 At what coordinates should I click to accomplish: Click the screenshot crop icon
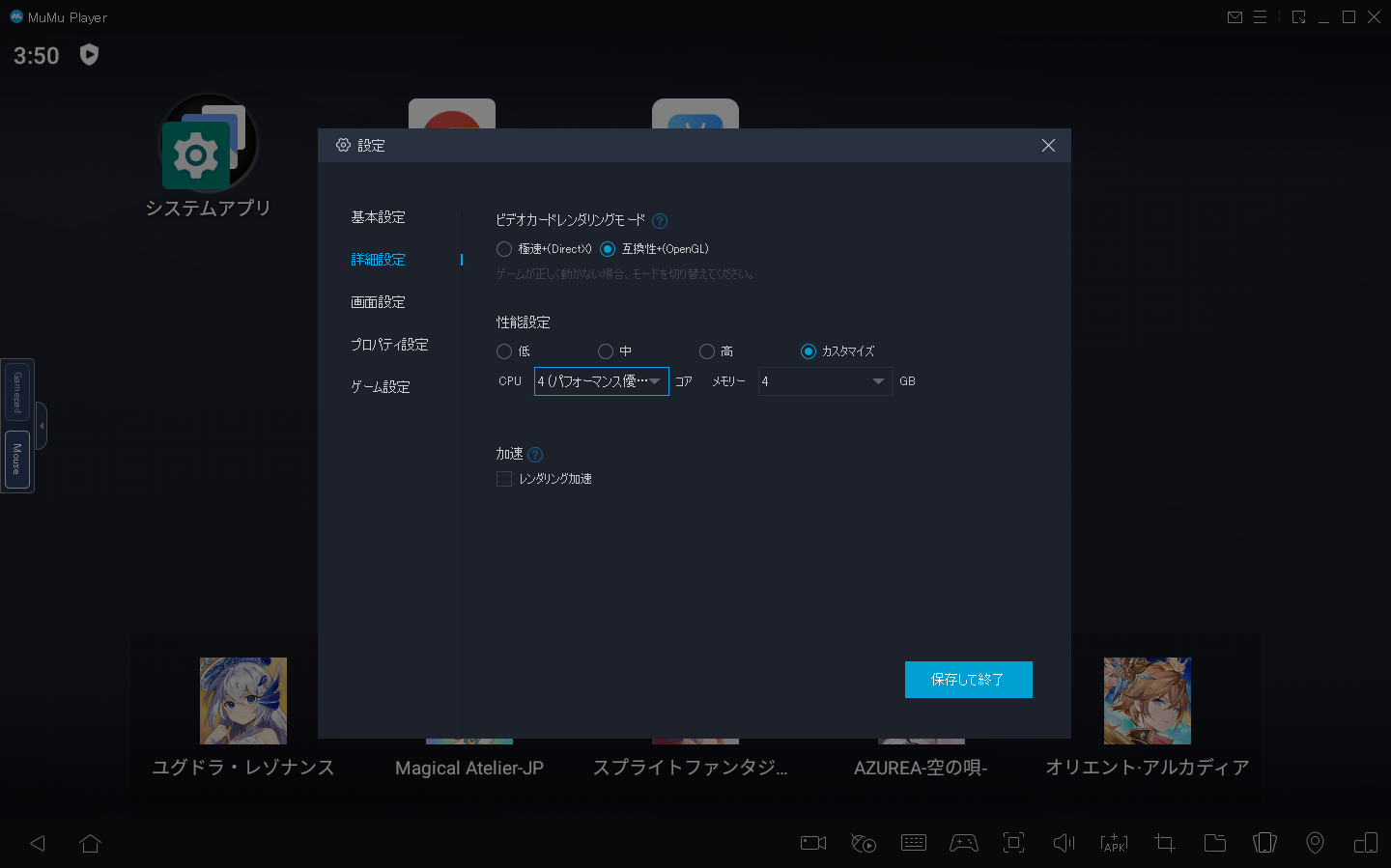tap(1165, 843)
